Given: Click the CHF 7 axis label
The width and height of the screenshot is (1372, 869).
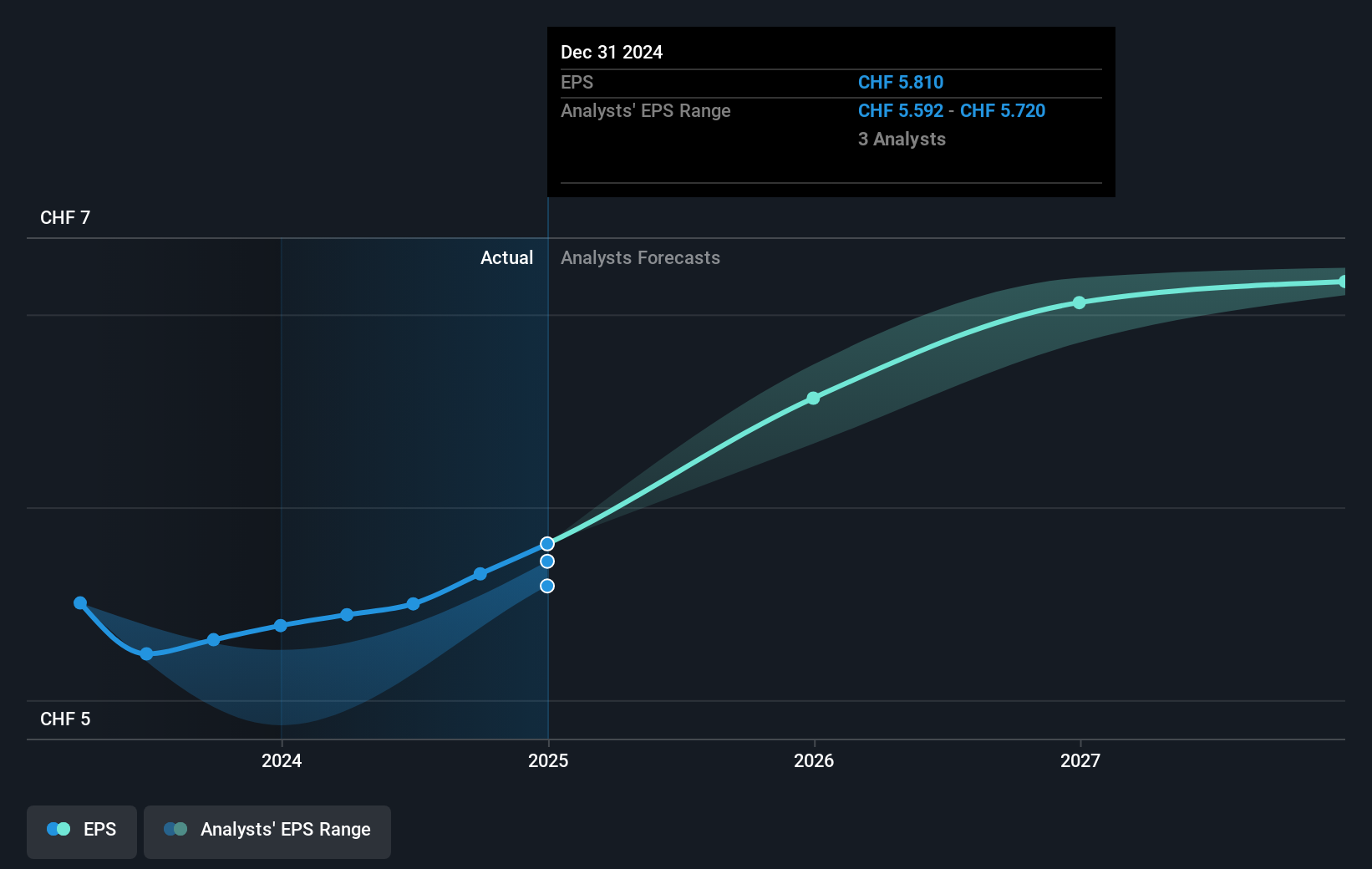Looking at the screenshot, I should (65, 218).
